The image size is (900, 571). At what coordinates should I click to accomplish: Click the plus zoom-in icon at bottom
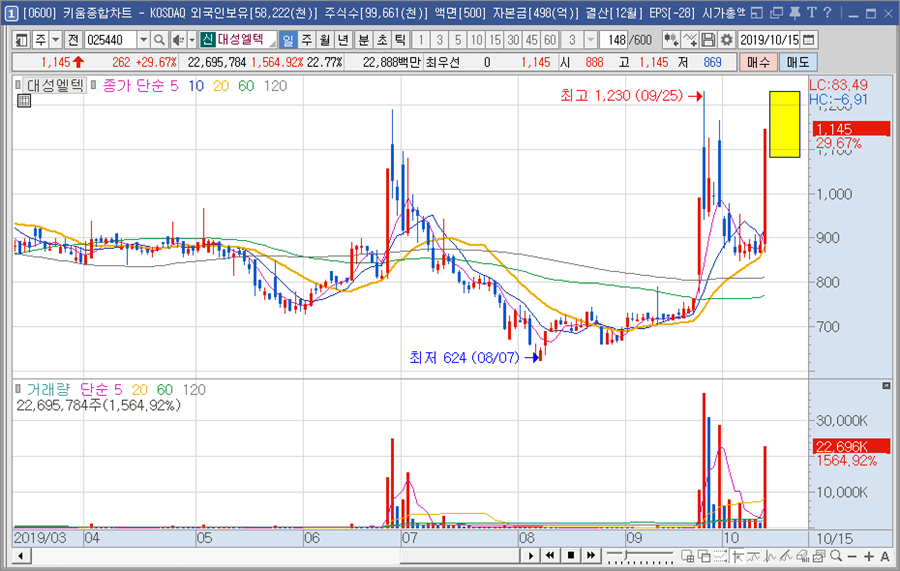click(x=869, y=557)
